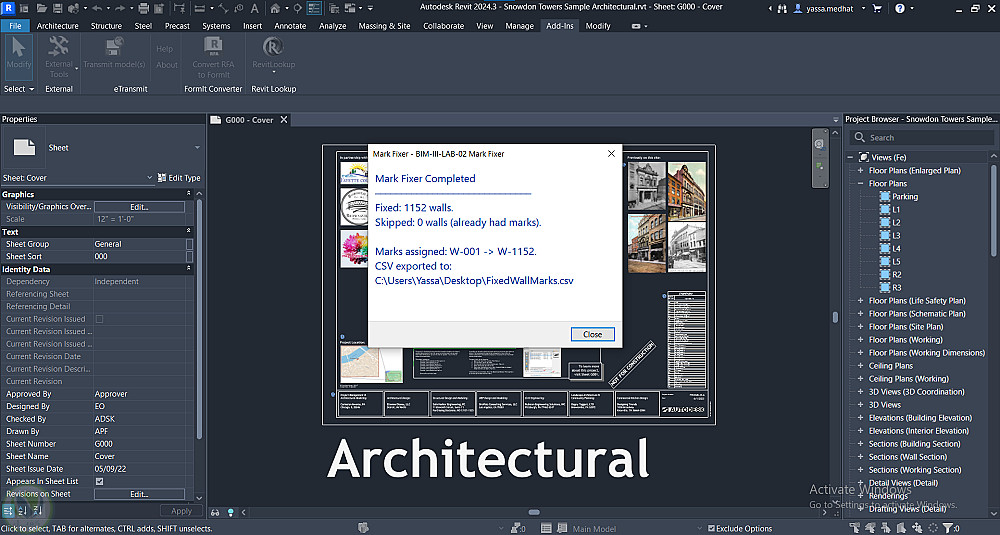This screenshot has width=1000, height=535.
Task: Click Transmit model(s) eTransmit icon
Action: click(x=114, y=47)
